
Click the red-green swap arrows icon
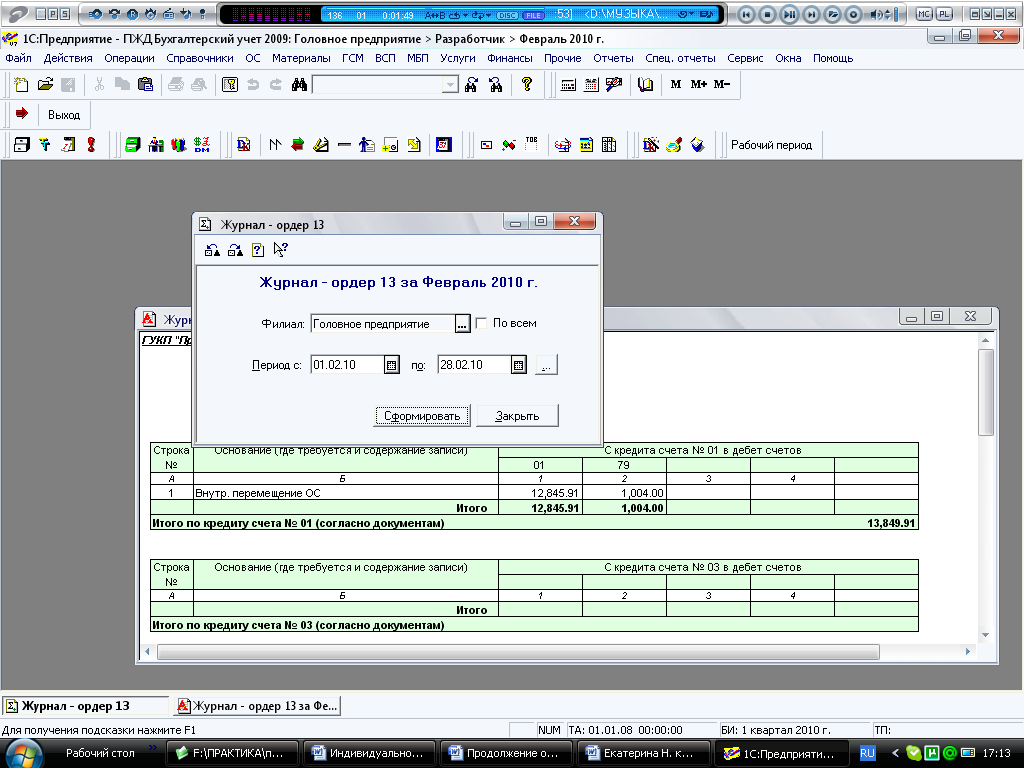pos(298,144)
